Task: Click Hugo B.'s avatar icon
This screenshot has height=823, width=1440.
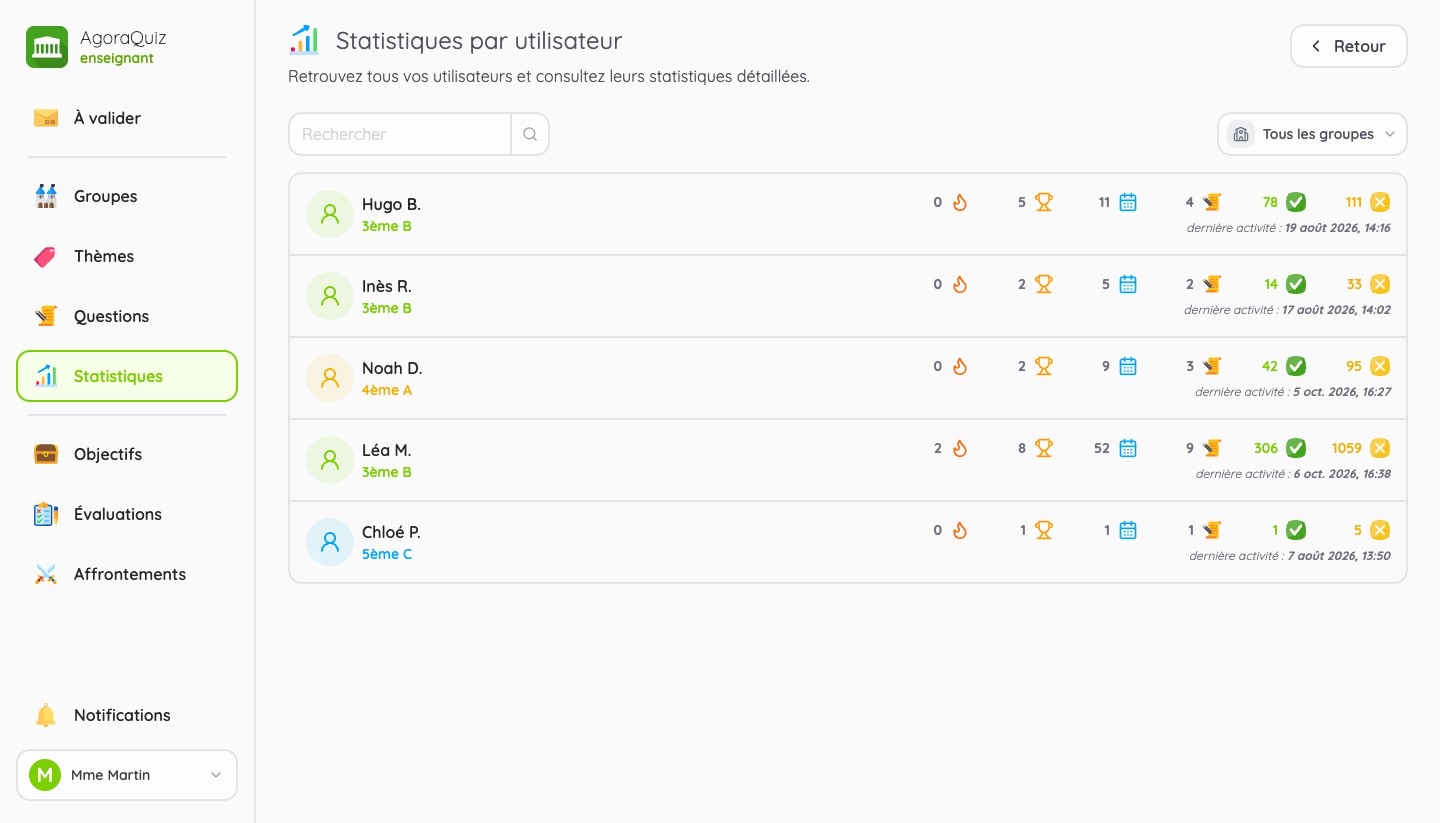Action: pos(330,214)
